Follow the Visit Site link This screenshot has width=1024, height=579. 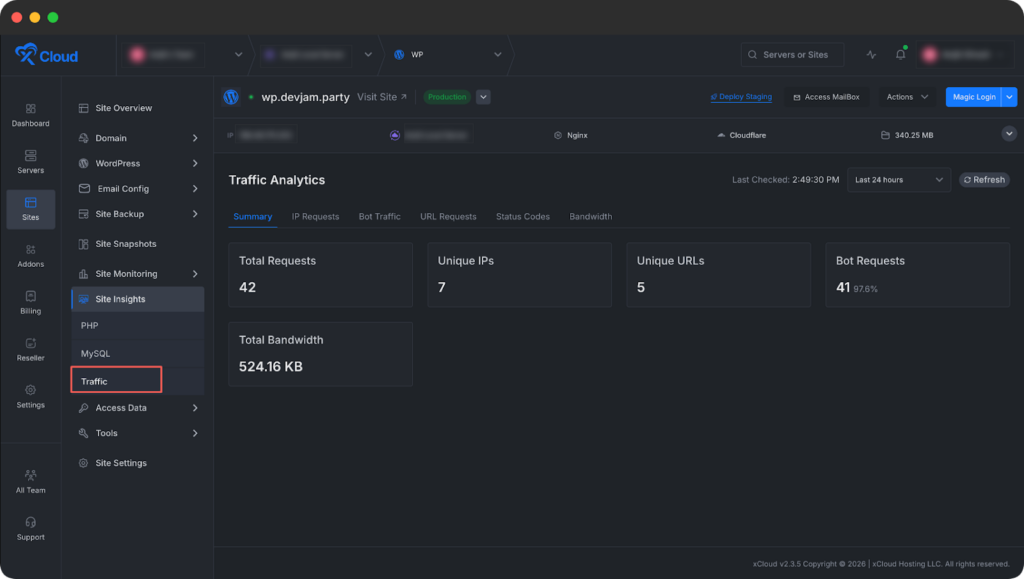pos(382,97)
